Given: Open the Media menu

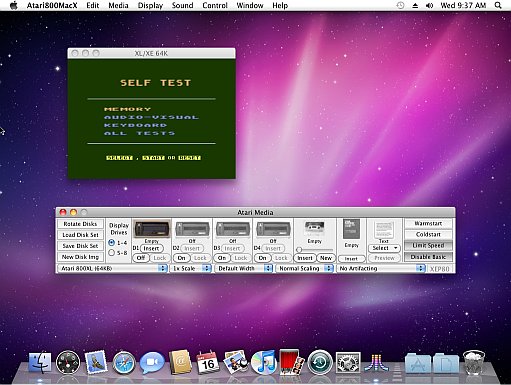Looking at the screenshot, I should click(118, 5).
